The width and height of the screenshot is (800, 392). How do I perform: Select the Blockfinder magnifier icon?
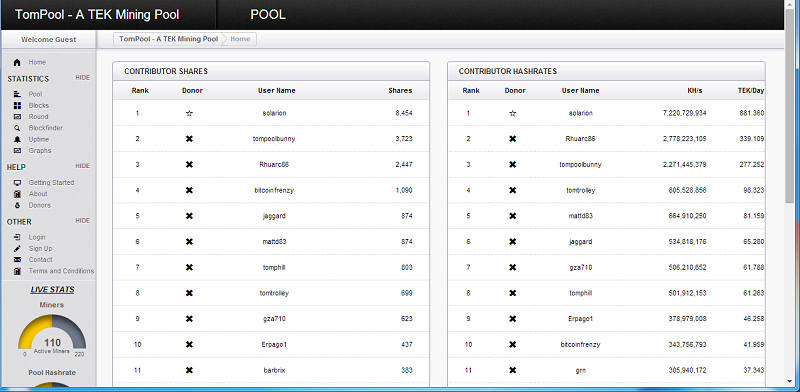point(17,128)
